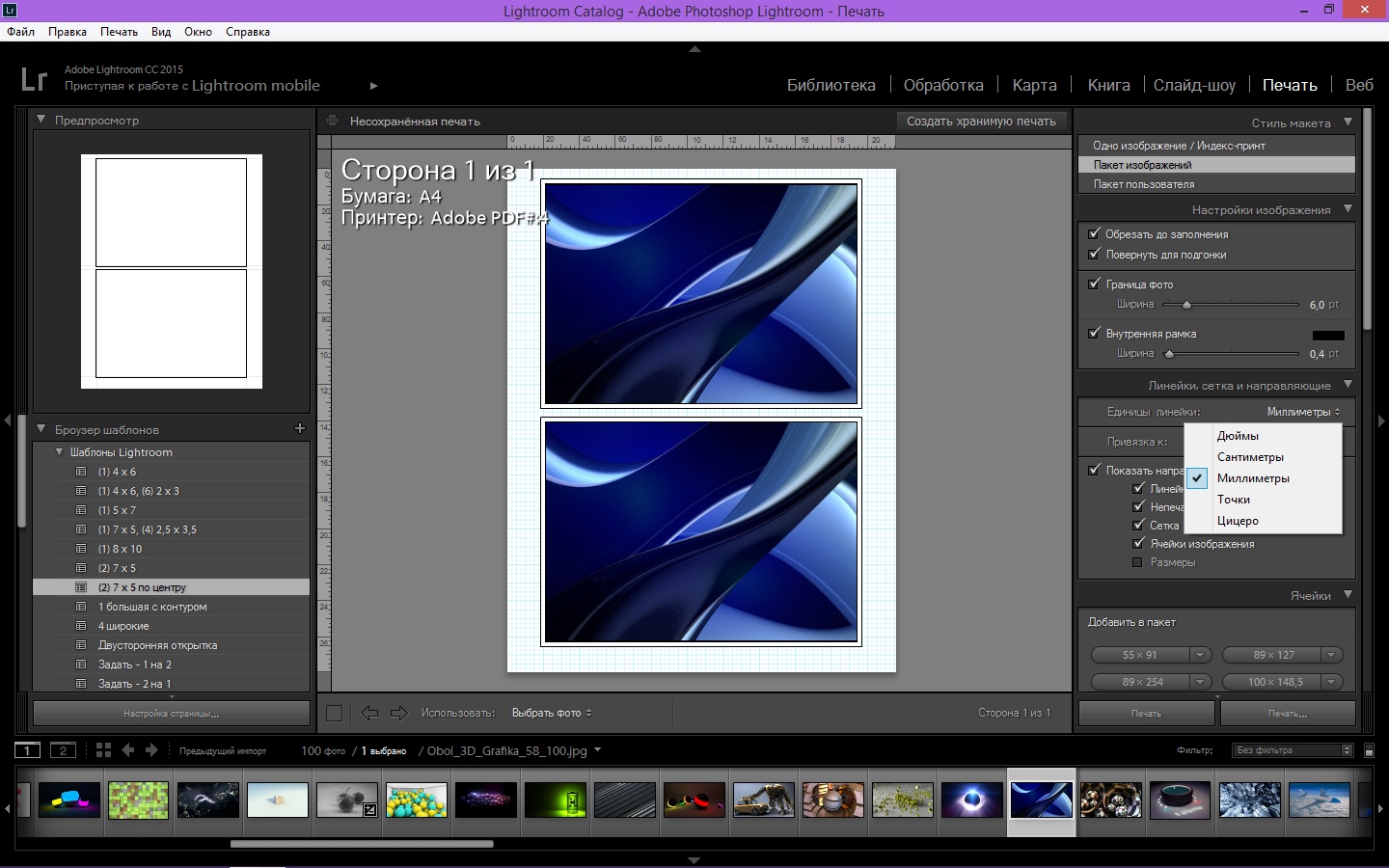Toggle Обрезать до заполнения checkbox
1389x868 pixels.
[1094, 233]
